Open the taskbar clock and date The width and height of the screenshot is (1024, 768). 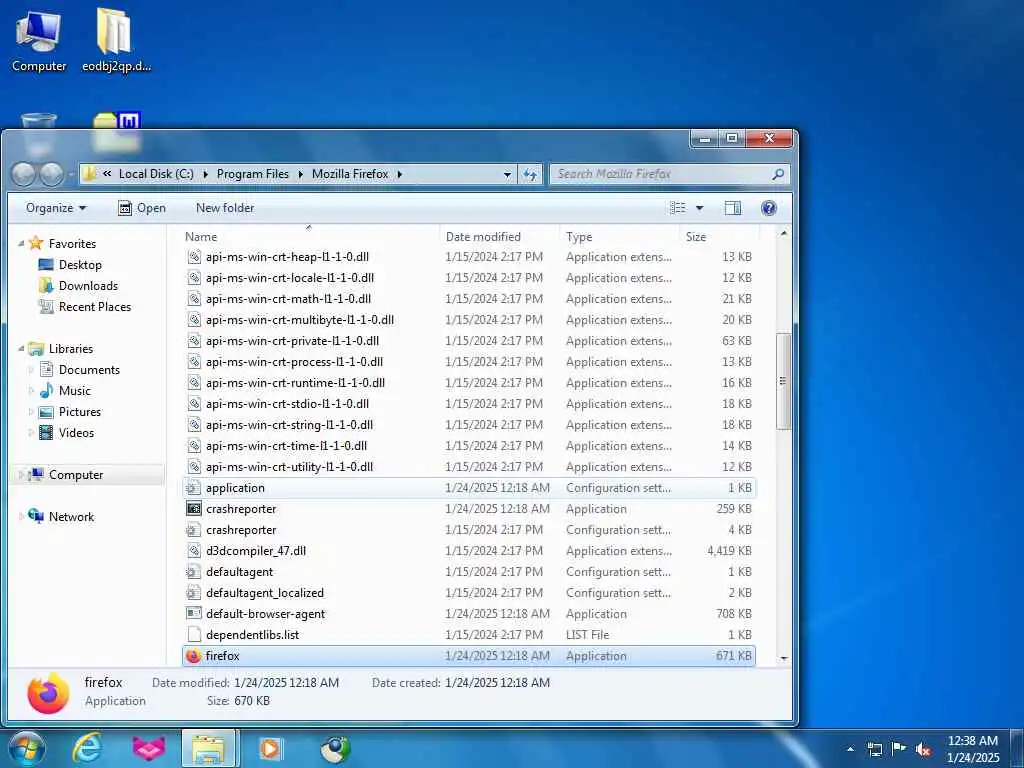(x=973, y=748)
